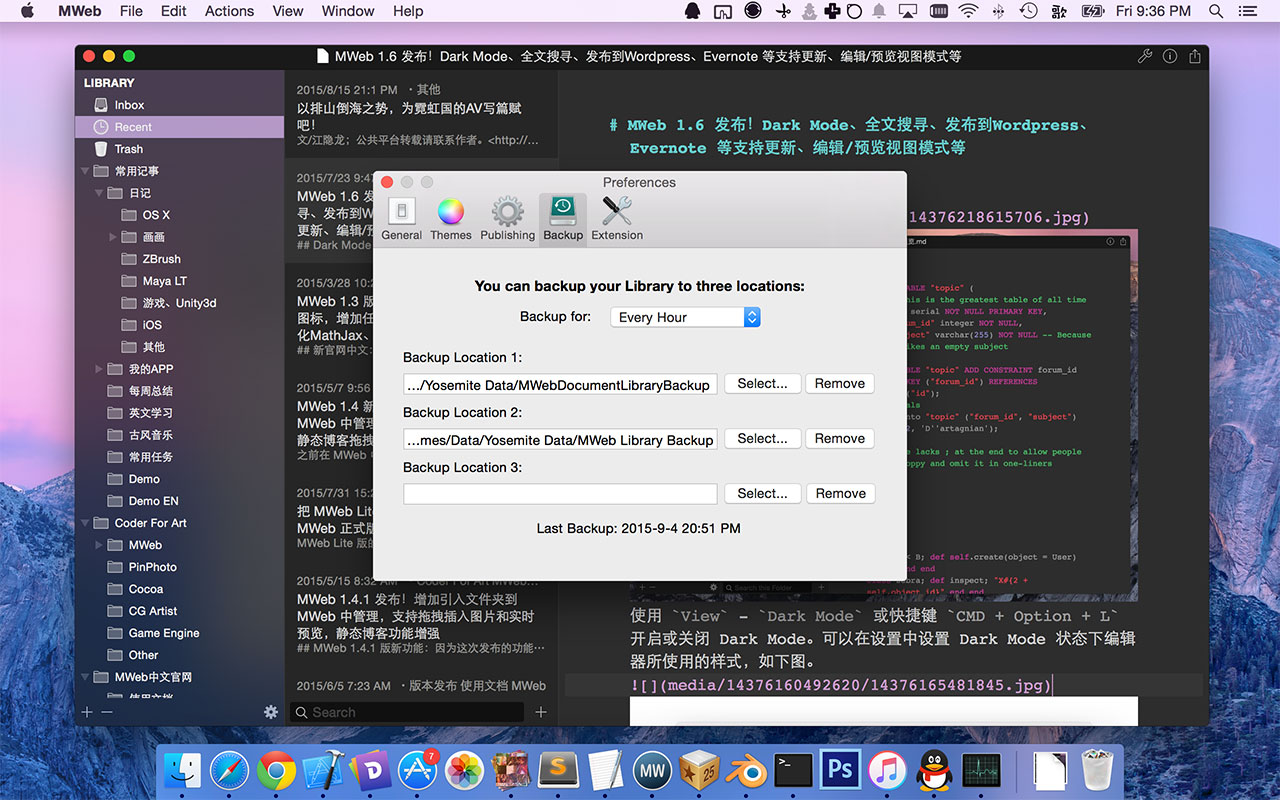The width and height of the screenshot is (1280, 800).
Task: Open the Publishing preferences pane
Action: pyautogui.click(x=507, y=217)
